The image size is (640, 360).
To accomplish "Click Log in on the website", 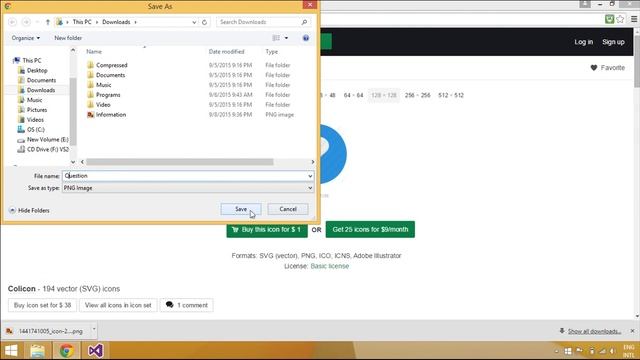I will point(584,42).
